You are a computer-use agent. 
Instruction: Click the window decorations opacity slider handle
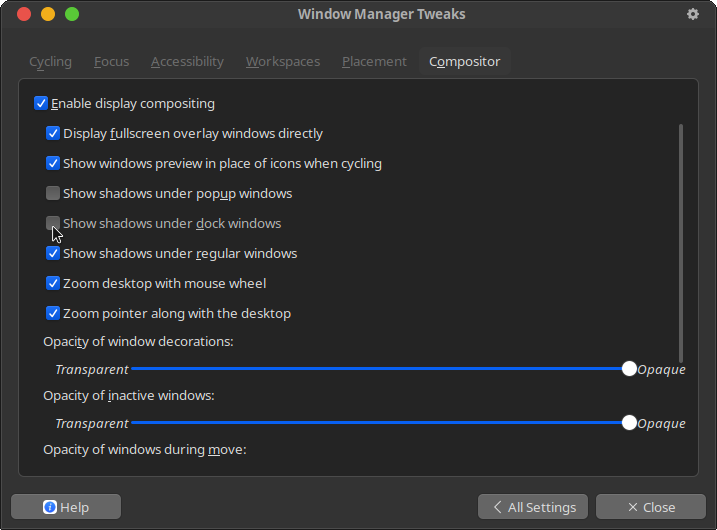click(629, 369)
